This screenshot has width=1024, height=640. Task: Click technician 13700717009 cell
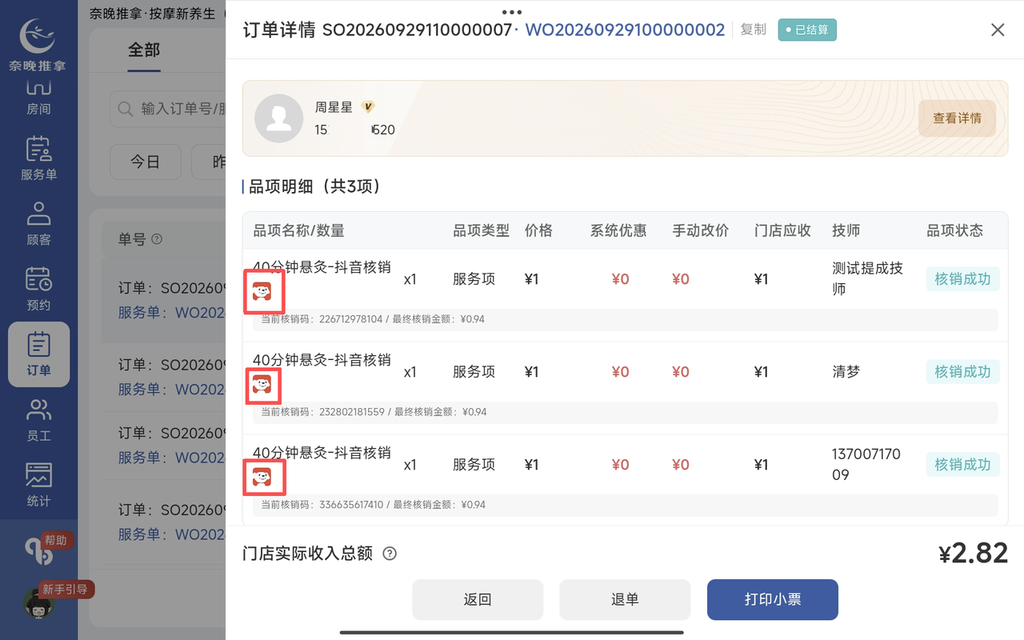(866, 464)
